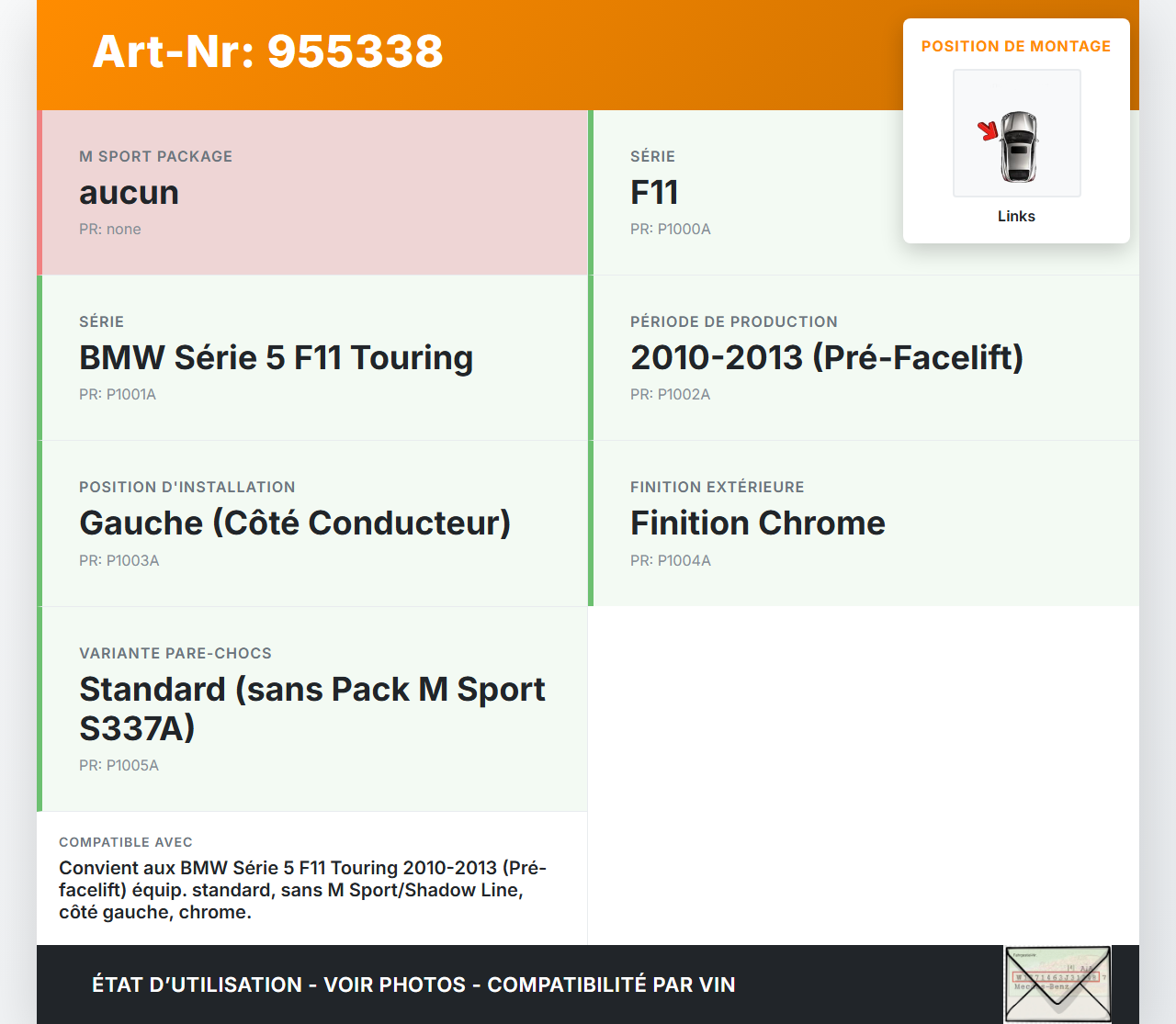This screenshot has height=1024, width=1176.
Task: Click the M Sport Package 'aucun' tile
Action: [313, 193]
